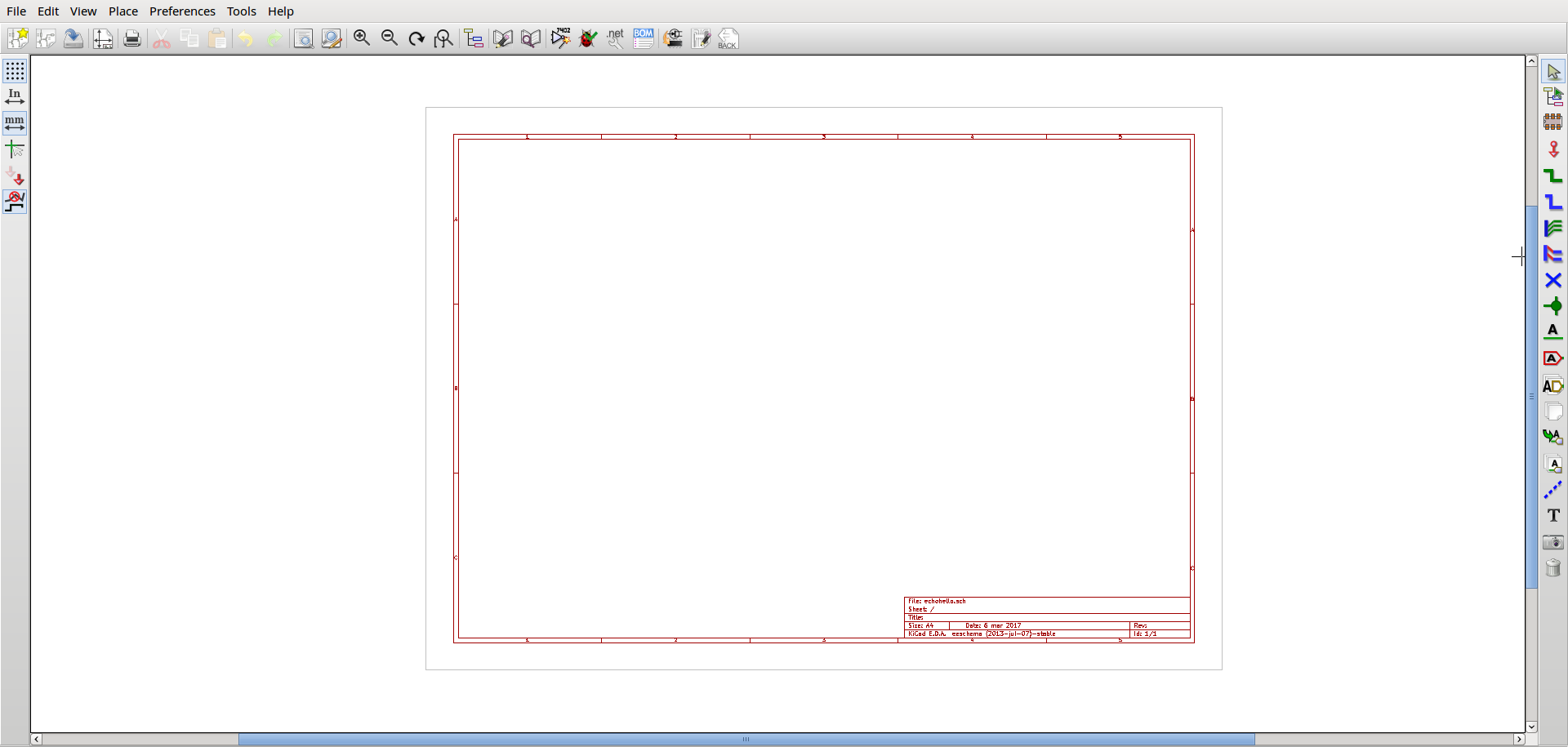Redraw the schematic view
The width and height of the screenshot is (1568, 747).
[416, 38]
